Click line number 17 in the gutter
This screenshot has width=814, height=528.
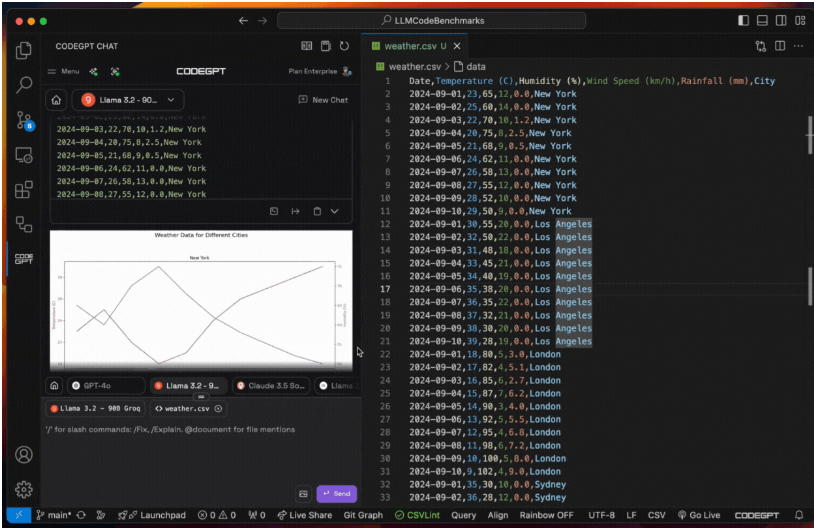[x=385, y=289]
